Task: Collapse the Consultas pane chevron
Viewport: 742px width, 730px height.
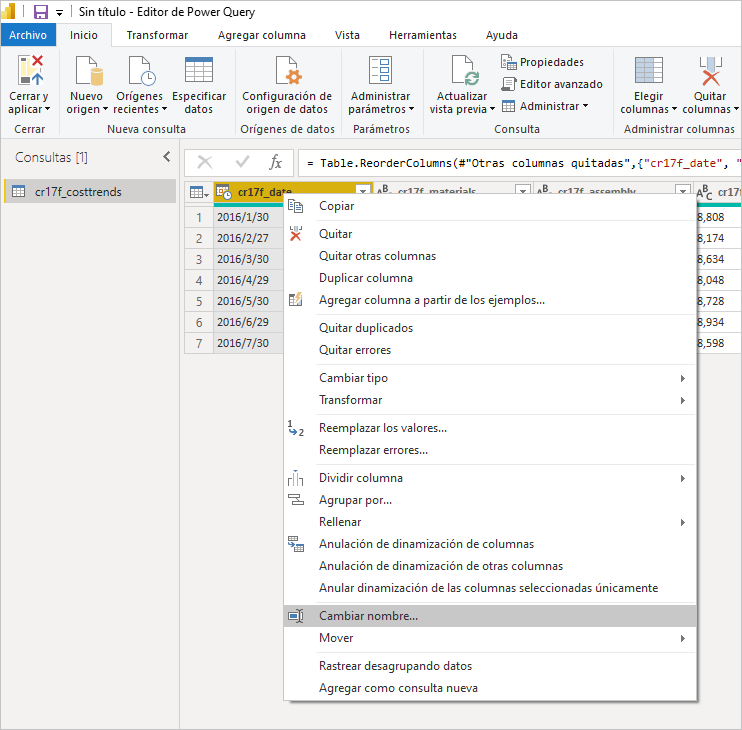Action: point(167,157)
